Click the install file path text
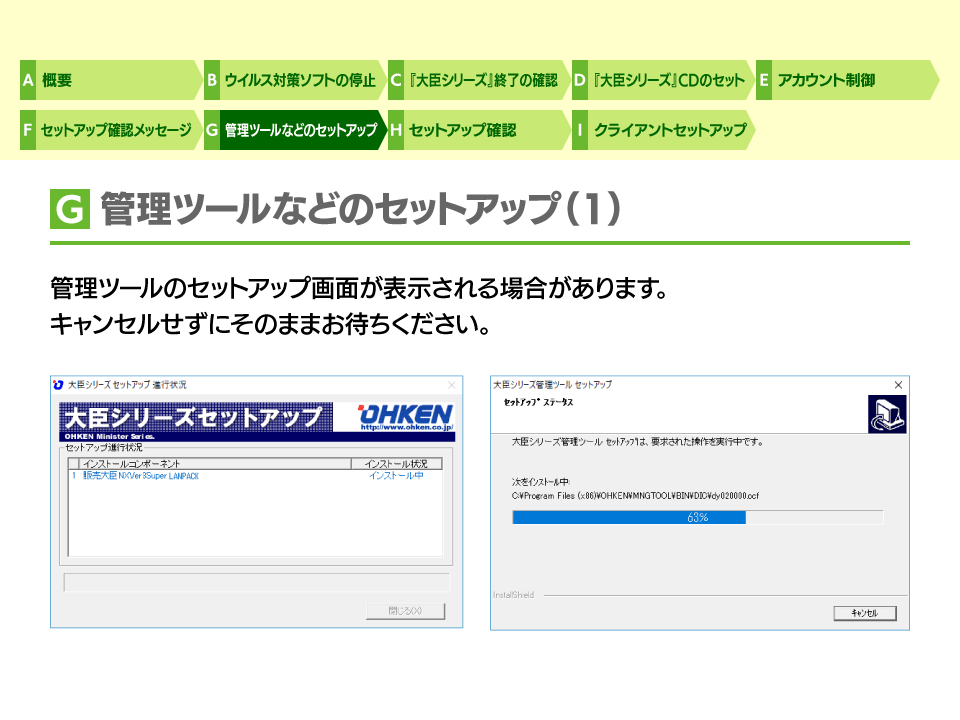960x720 pixels. tap(636, 496)
